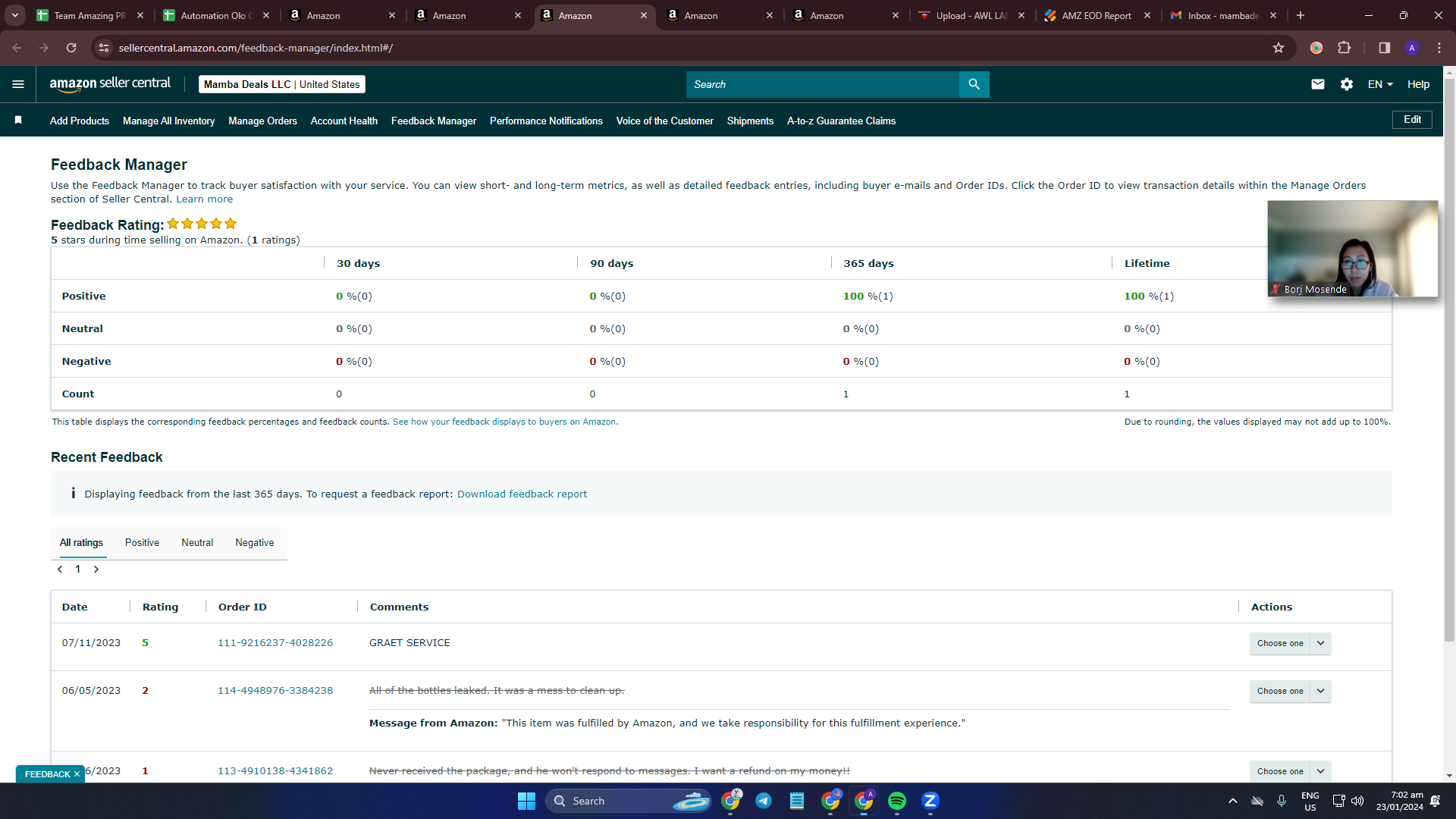Open A-to-z Guarantee Claims
Image resolution: width=1456 pixels, height=819 pixels.
842,121
